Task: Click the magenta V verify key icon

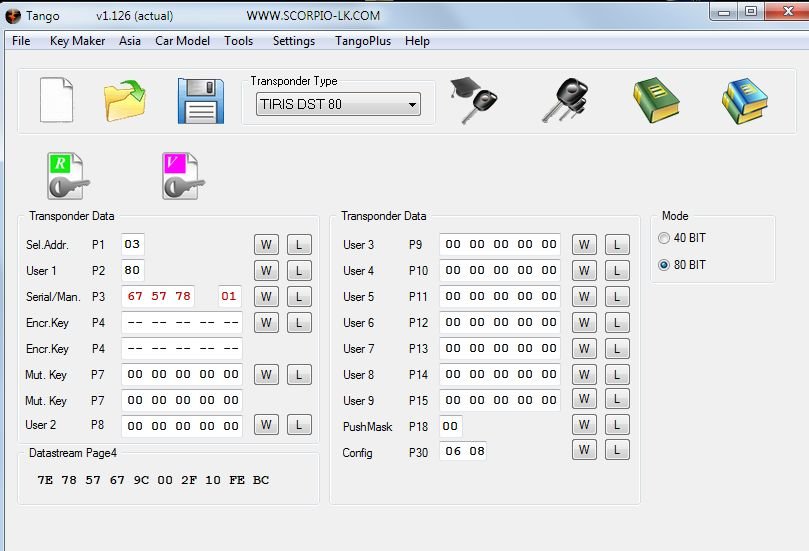Action: 183,177
